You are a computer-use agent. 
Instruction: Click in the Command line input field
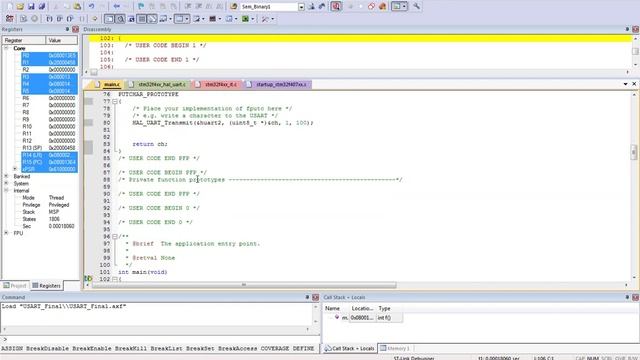pyautogui.click(x=161, y=339)
